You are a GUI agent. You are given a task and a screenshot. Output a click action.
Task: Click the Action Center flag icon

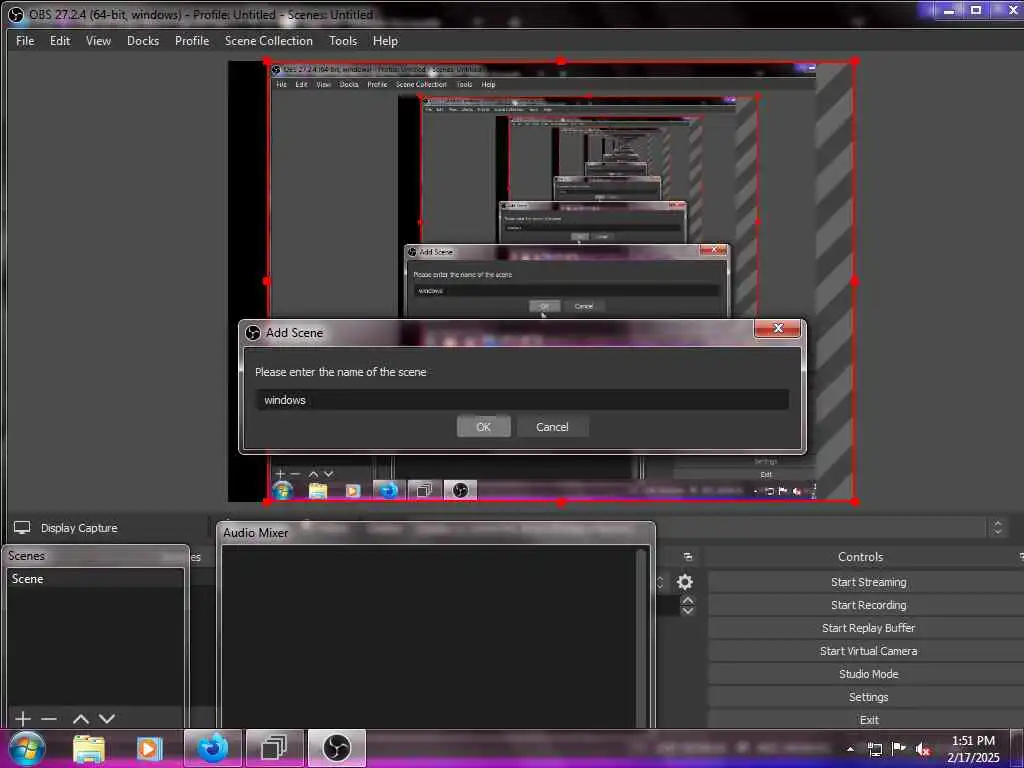point(899,748)
